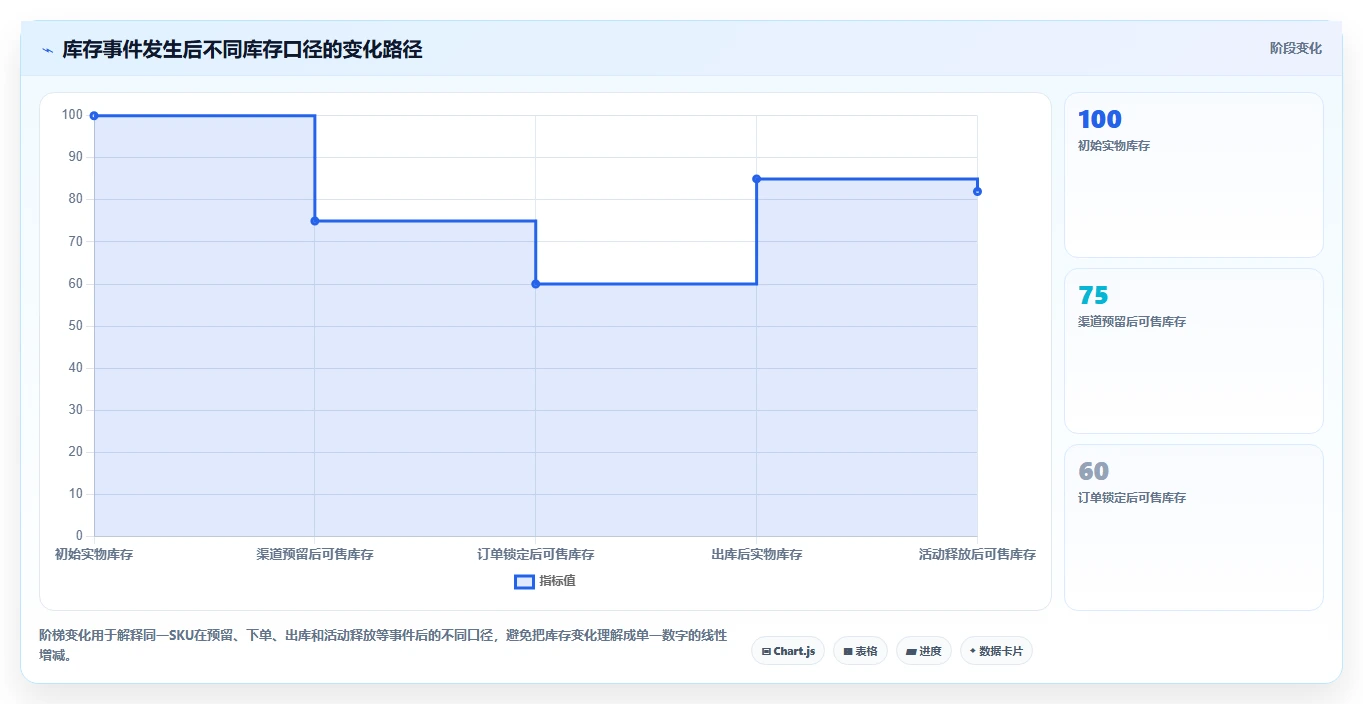1363x704 pixels.
Task: Click the final data point at value 82
Action: click(x=977, y=191)
